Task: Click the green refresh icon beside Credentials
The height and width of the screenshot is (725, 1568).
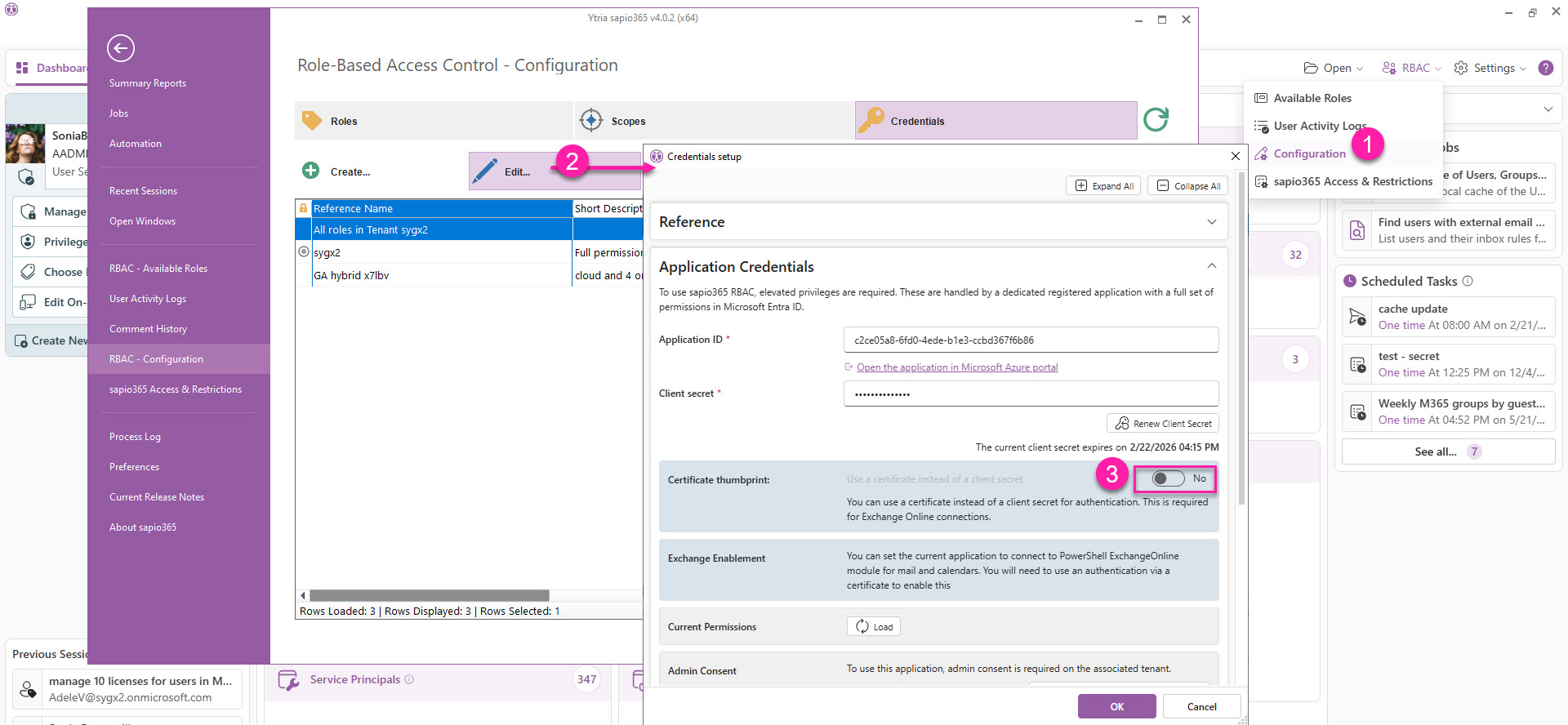Action: pyautogui.click(x=1156, y=120)
